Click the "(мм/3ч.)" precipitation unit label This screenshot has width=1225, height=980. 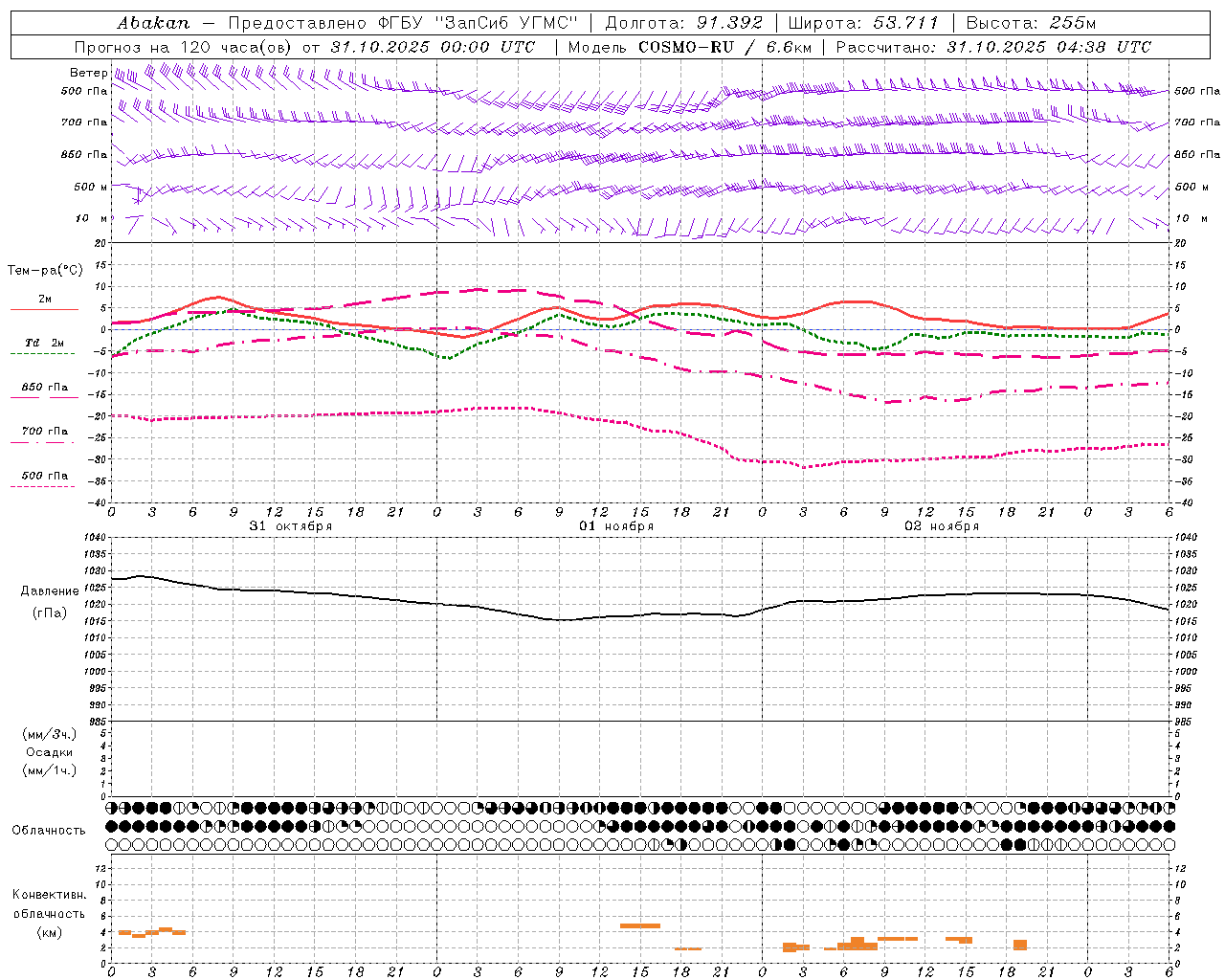pyautogui.click(x=50, y=734)
